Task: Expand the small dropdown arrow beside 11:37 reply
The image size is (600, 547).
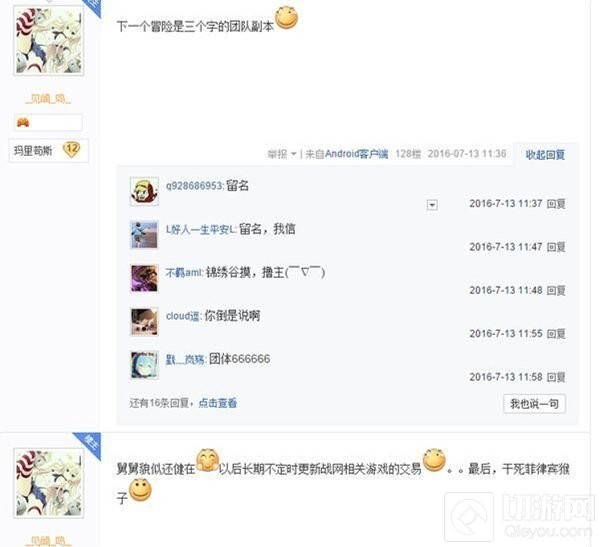Action: tap(432, 205)
